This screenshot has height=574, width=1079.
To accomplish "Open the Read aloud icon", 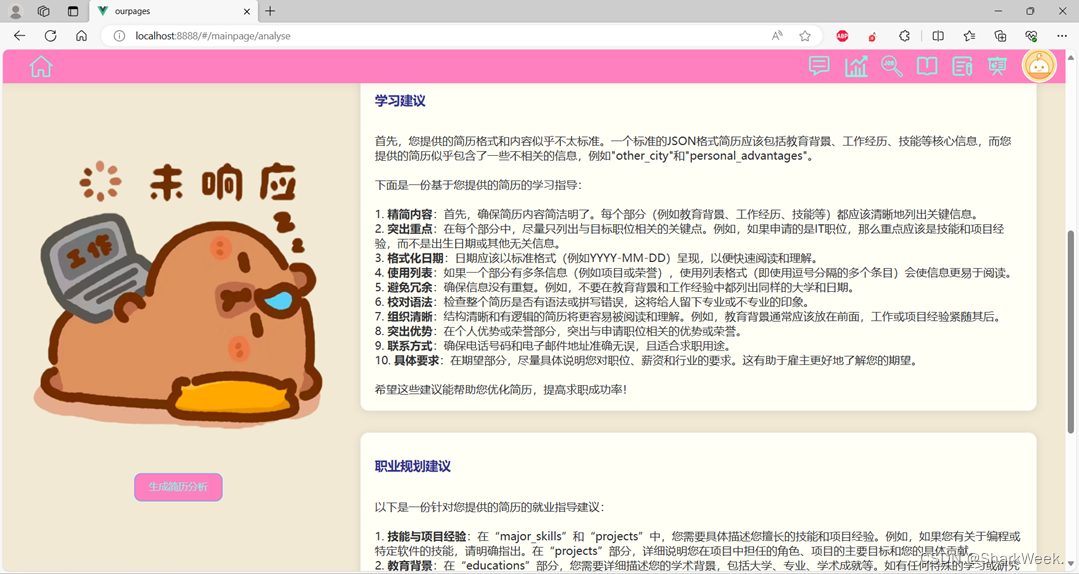I will tap(777, 36).
